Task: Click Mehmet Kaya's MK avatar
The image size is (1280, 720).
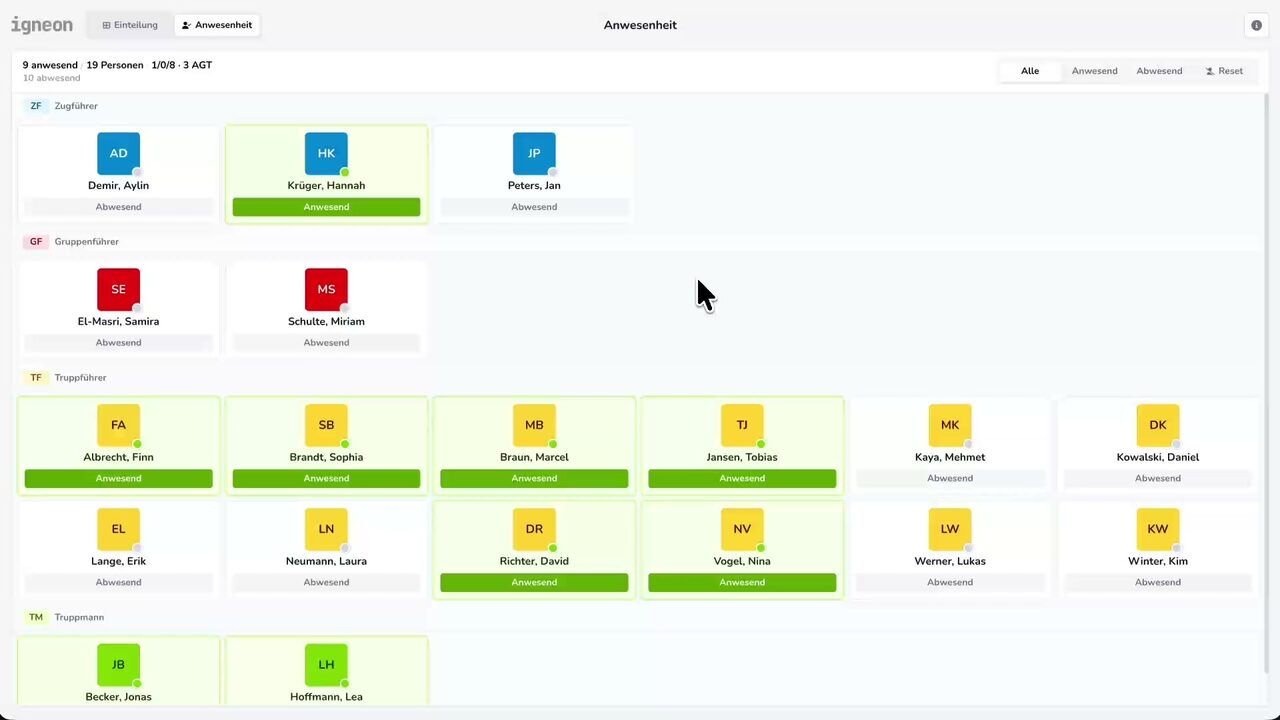Action: [x=950, y=425]
